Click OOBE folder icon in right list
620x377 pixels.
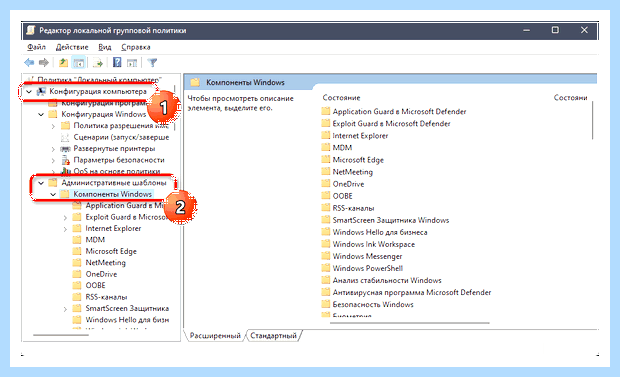click(x=325, y=196)
